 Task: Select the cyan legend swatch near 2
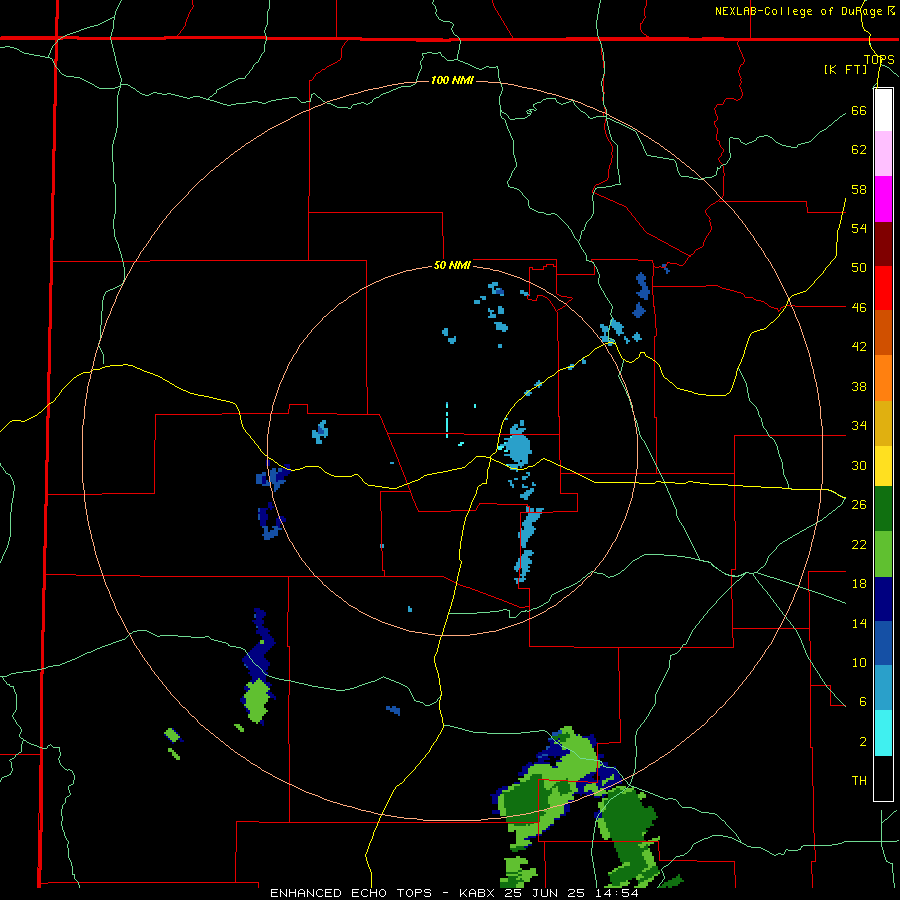883,733
